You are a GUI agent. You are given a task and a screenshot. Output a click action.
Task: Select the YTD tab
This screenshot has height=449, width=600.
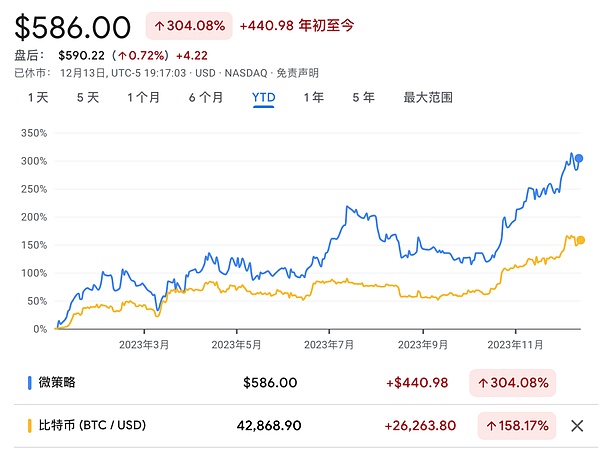tap(264, 97)
